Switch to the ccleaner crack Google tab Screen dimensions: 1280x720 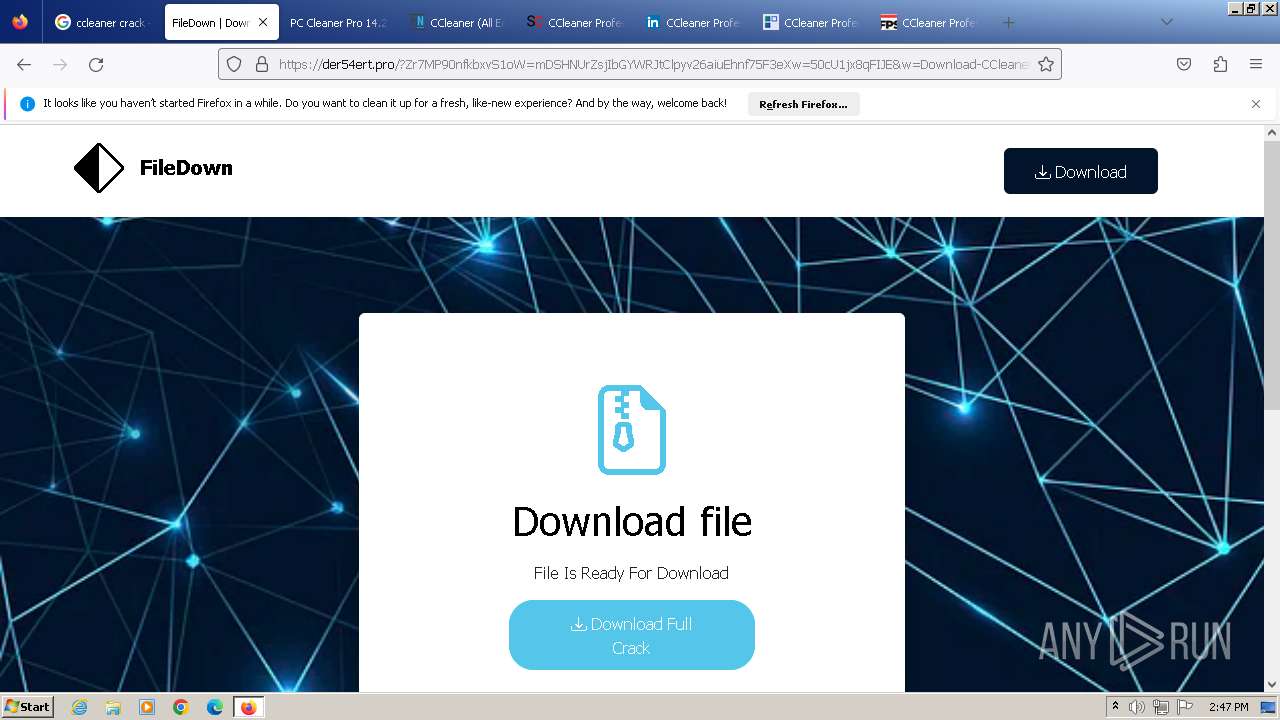[102, 22]
